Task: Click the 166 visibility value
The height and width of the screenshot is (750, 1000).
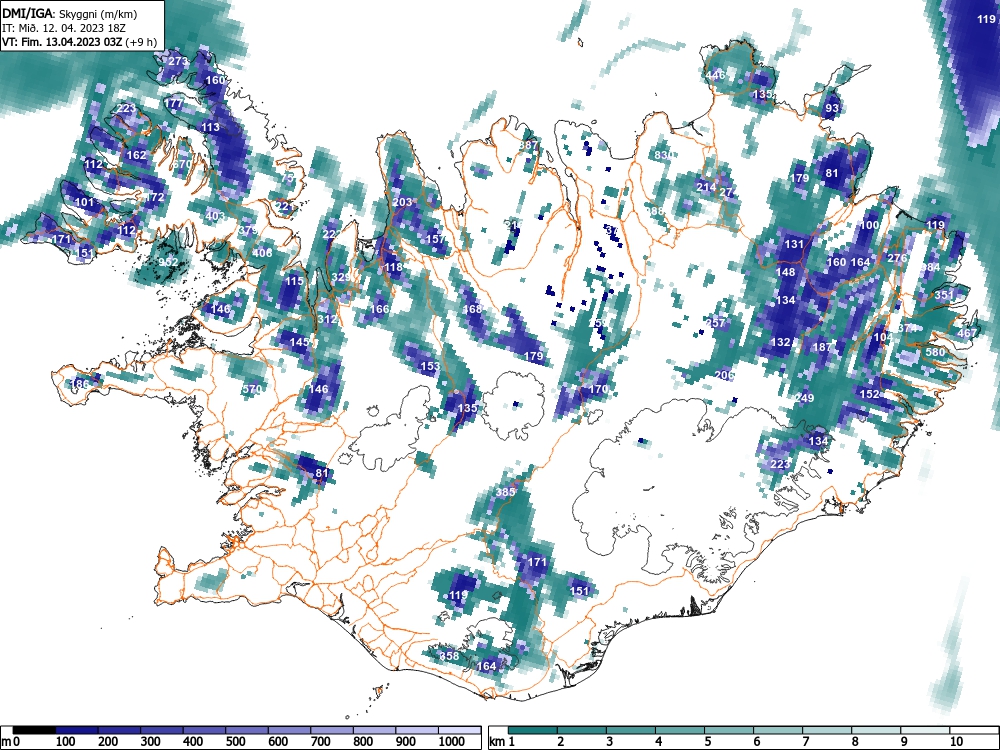Action: [x=379, y=309]
